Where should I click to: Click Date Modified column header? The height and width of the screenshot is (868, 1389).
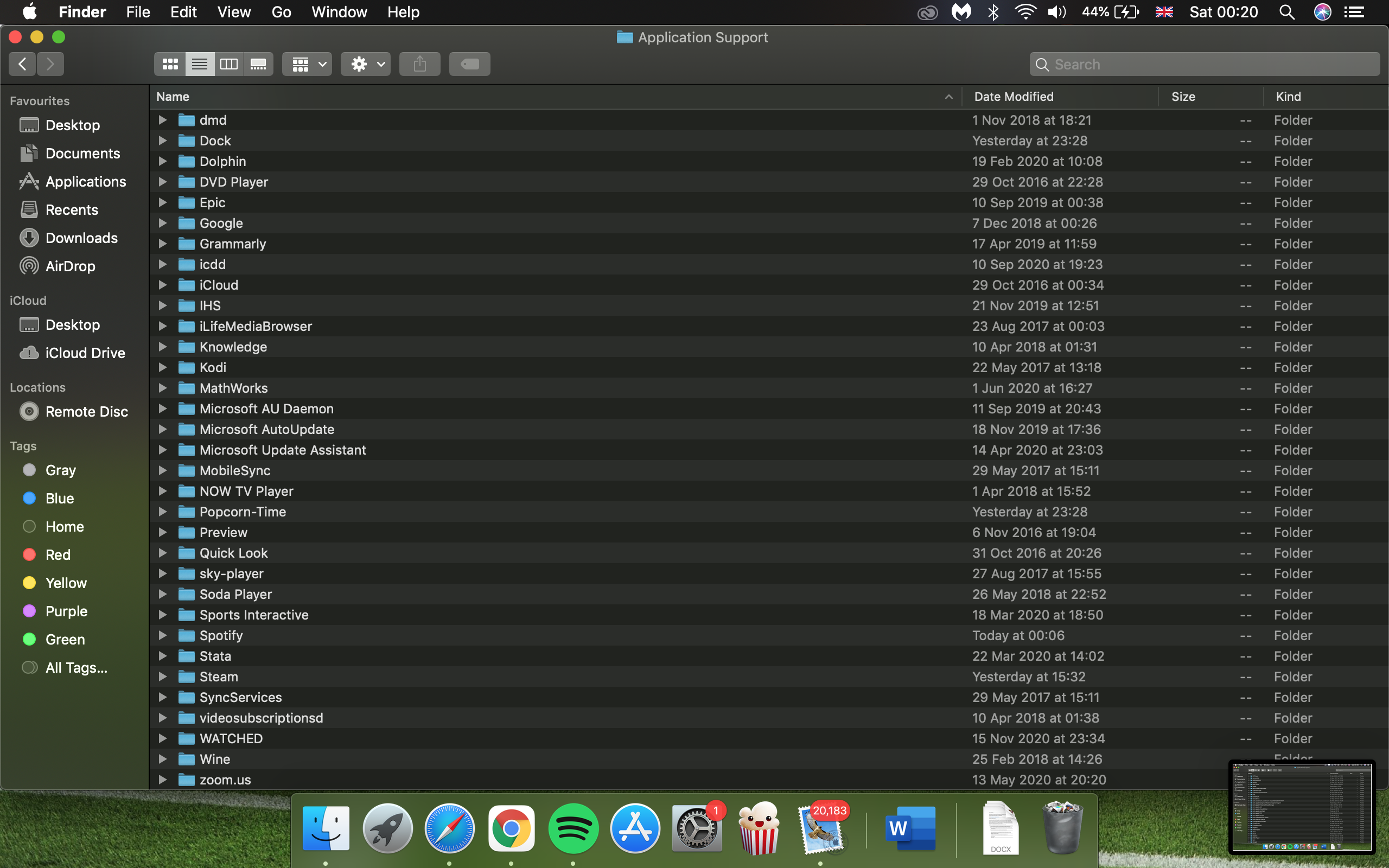click(1014, 97)
